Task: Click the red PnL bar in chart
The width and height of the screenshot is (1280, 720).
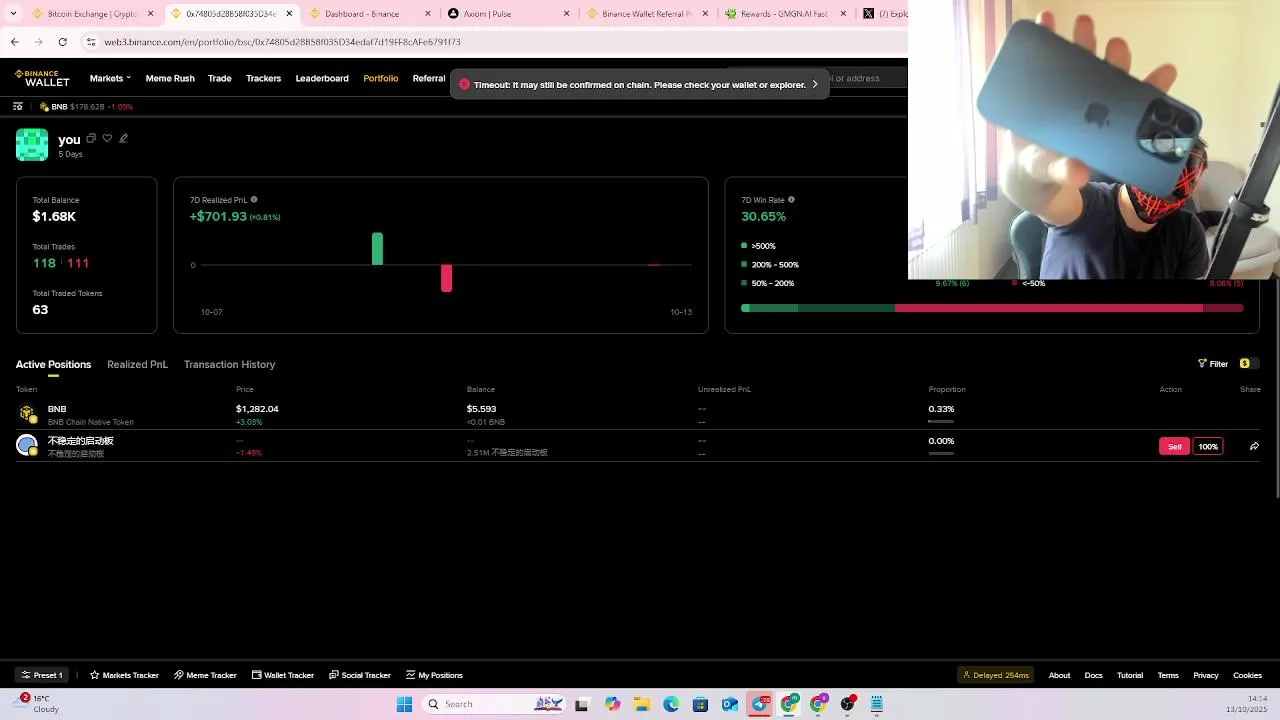Action: click(x=446, y=278)
